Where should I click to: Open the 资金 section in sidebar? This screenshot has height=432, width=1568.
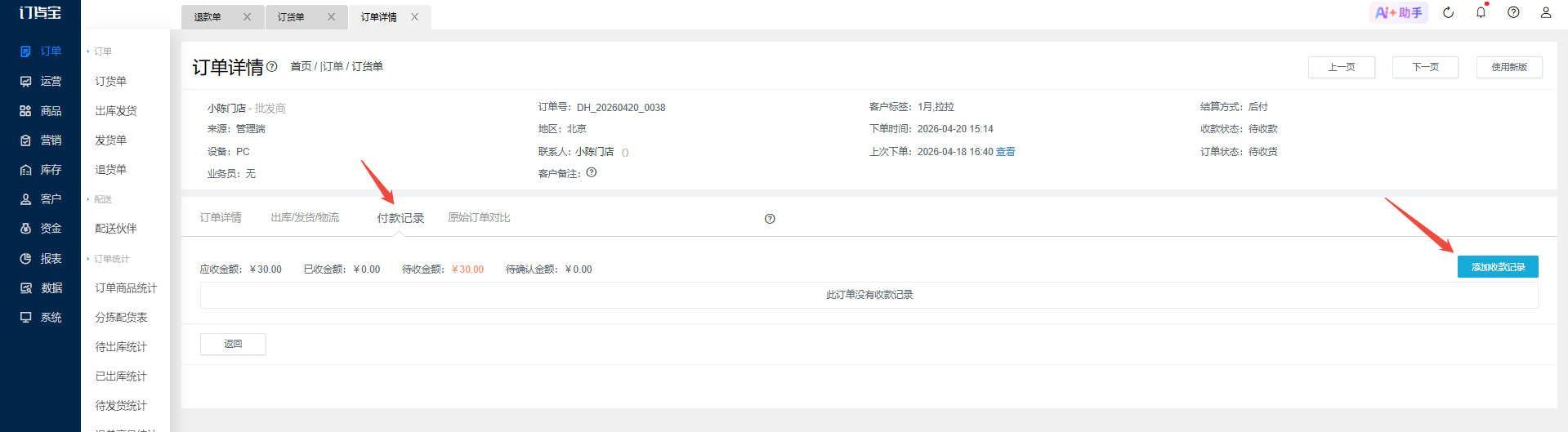click(x=41, y=229)
